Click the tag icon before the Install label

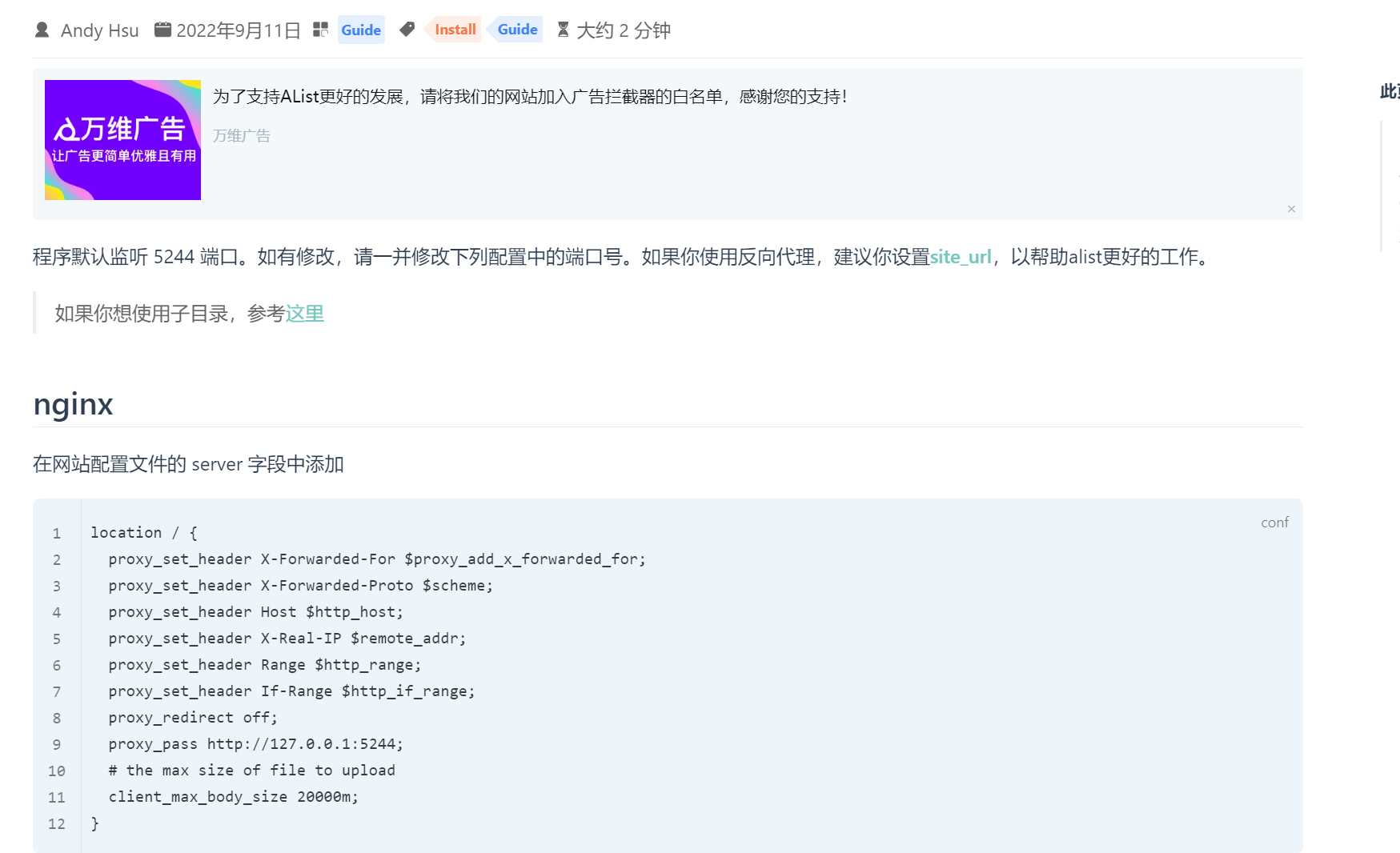pyautogui.click(x=407, y=29)
